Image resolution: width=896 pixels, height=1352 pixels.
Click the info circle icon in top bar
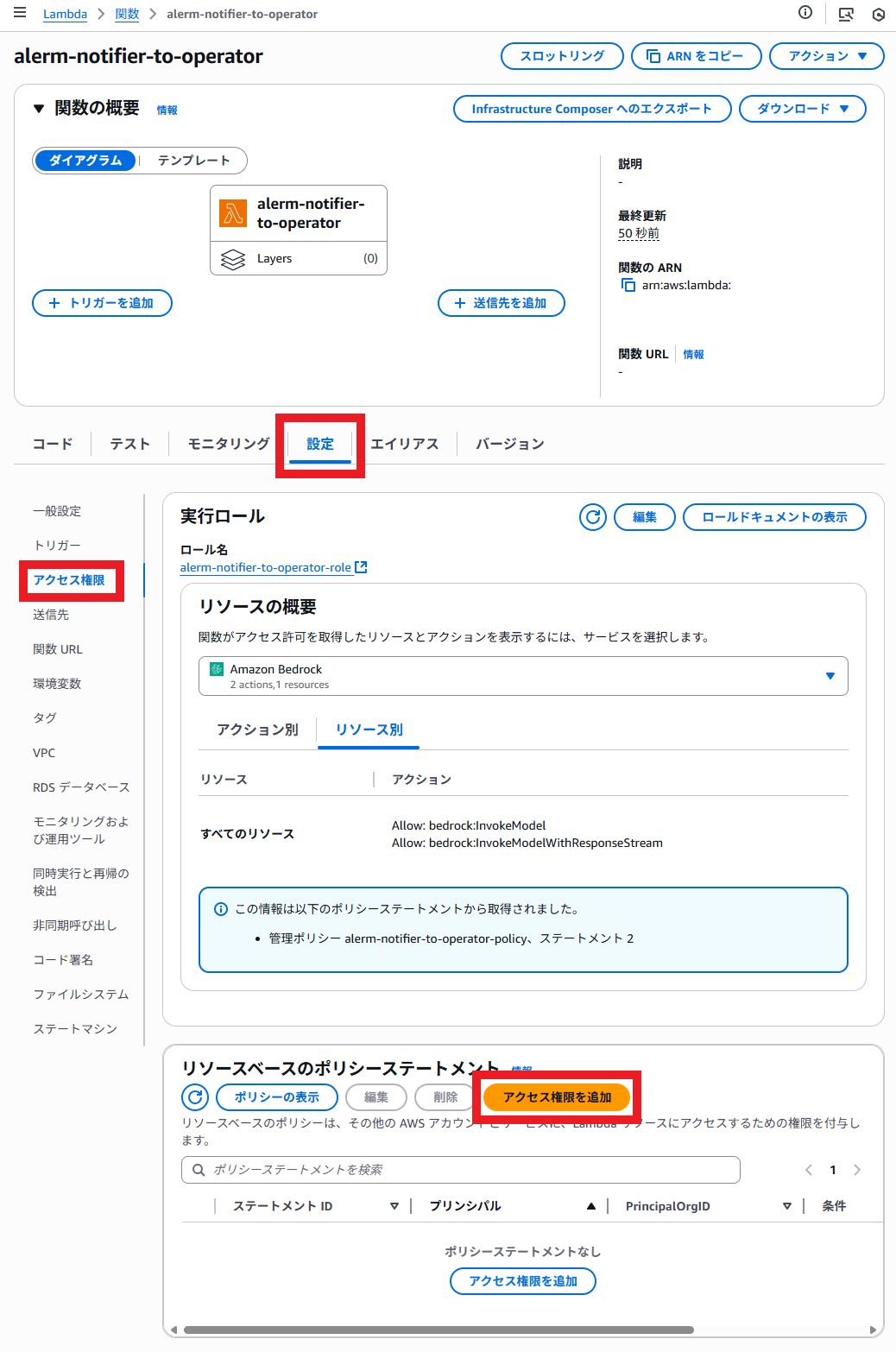click(x=805, y=13)
